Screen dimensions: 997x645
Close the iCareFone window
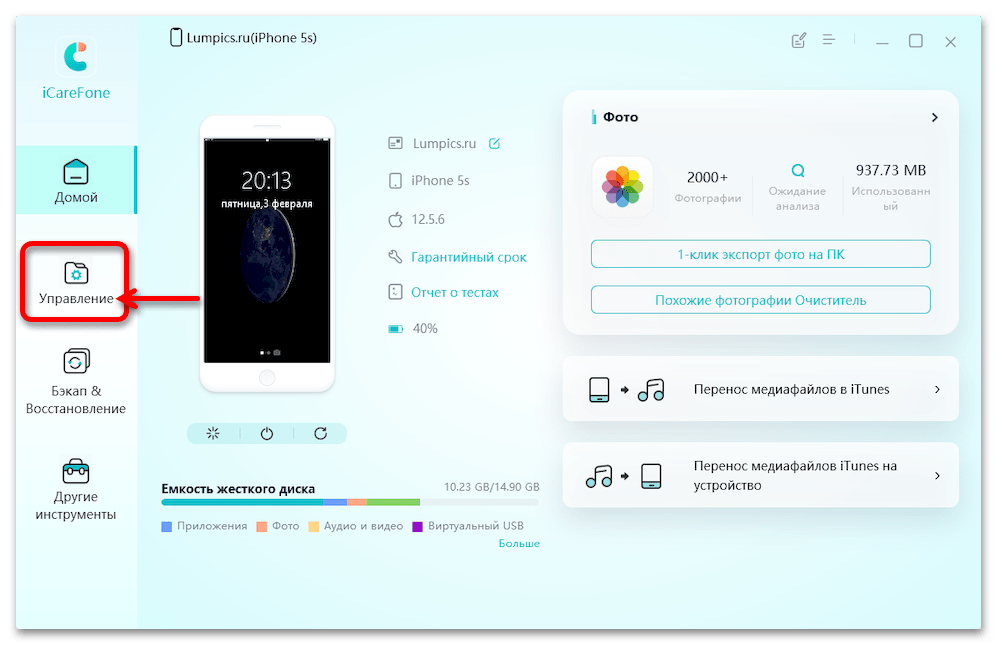[951, 42]
